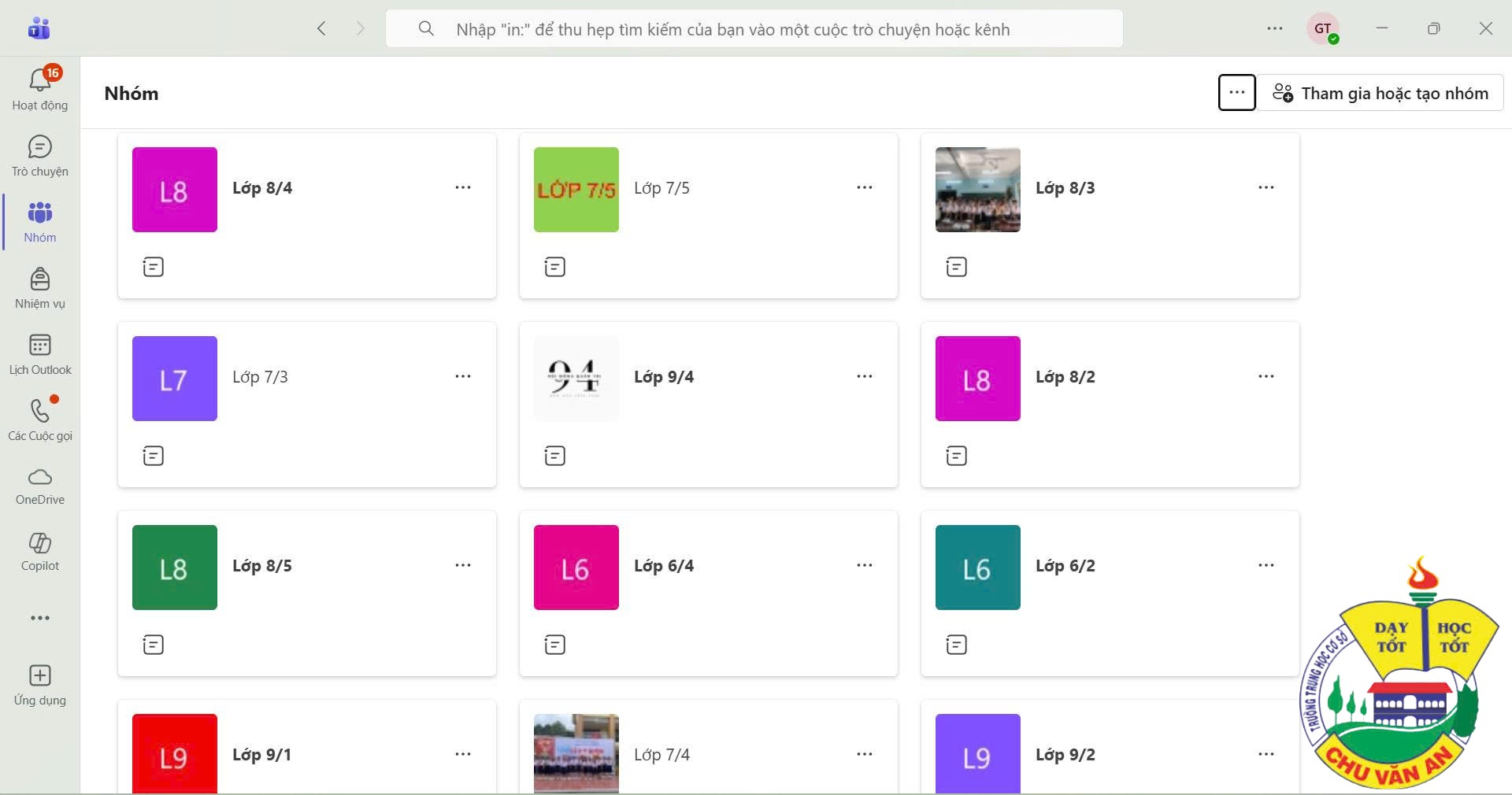
Task: Expand more options for Lớp 7/5
Action: coord(864,187)
